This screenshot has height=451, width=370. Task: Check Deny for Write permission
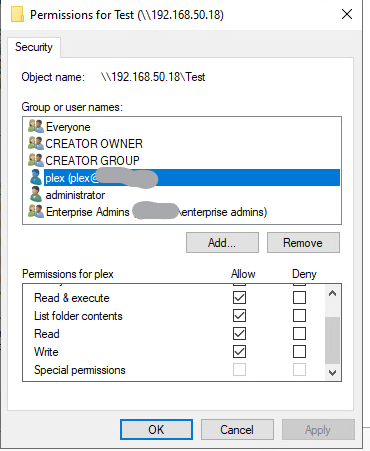tap(299, 351)
